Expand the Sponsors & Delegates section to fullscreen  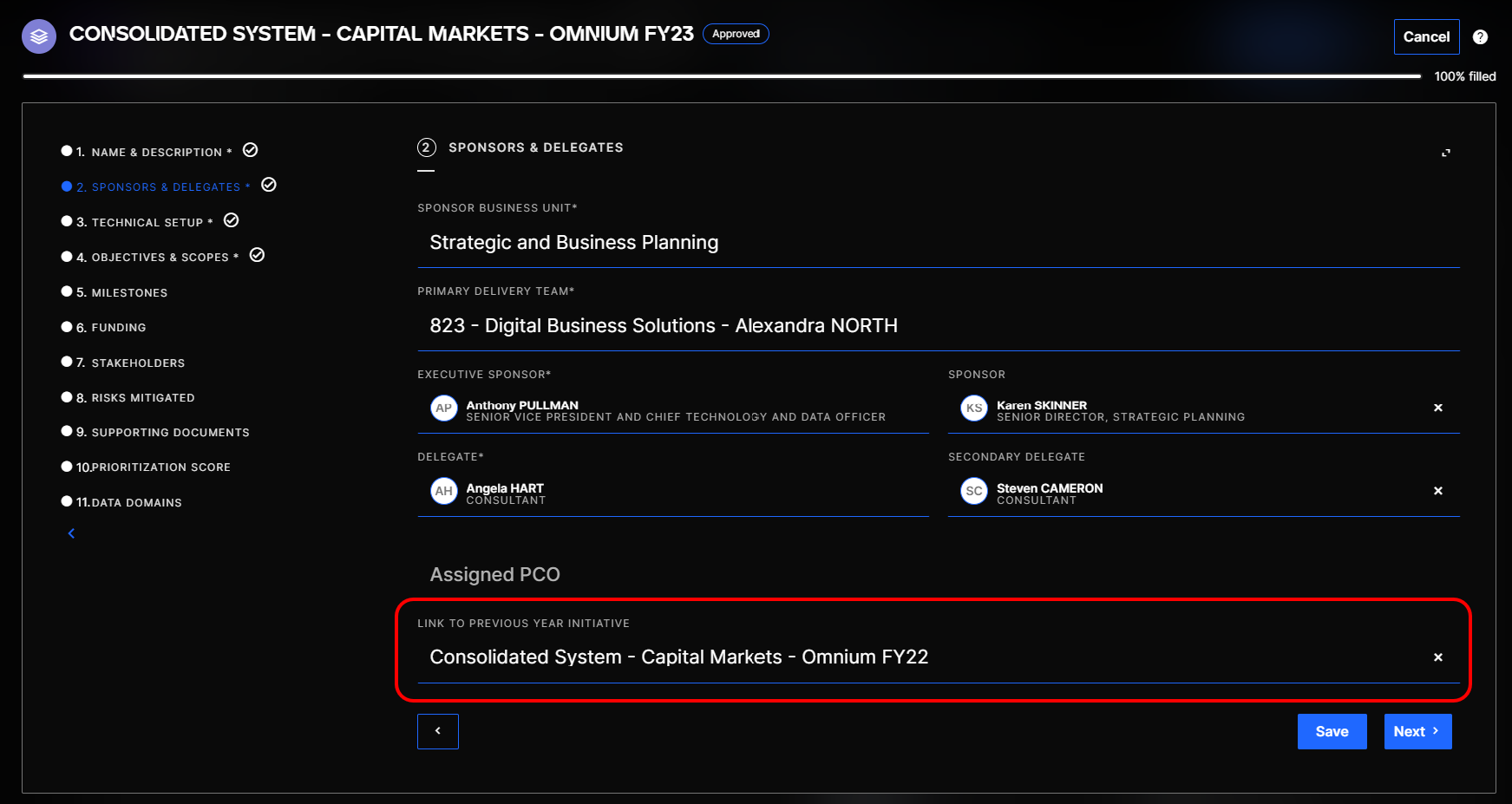click(x=1445, y=154)
